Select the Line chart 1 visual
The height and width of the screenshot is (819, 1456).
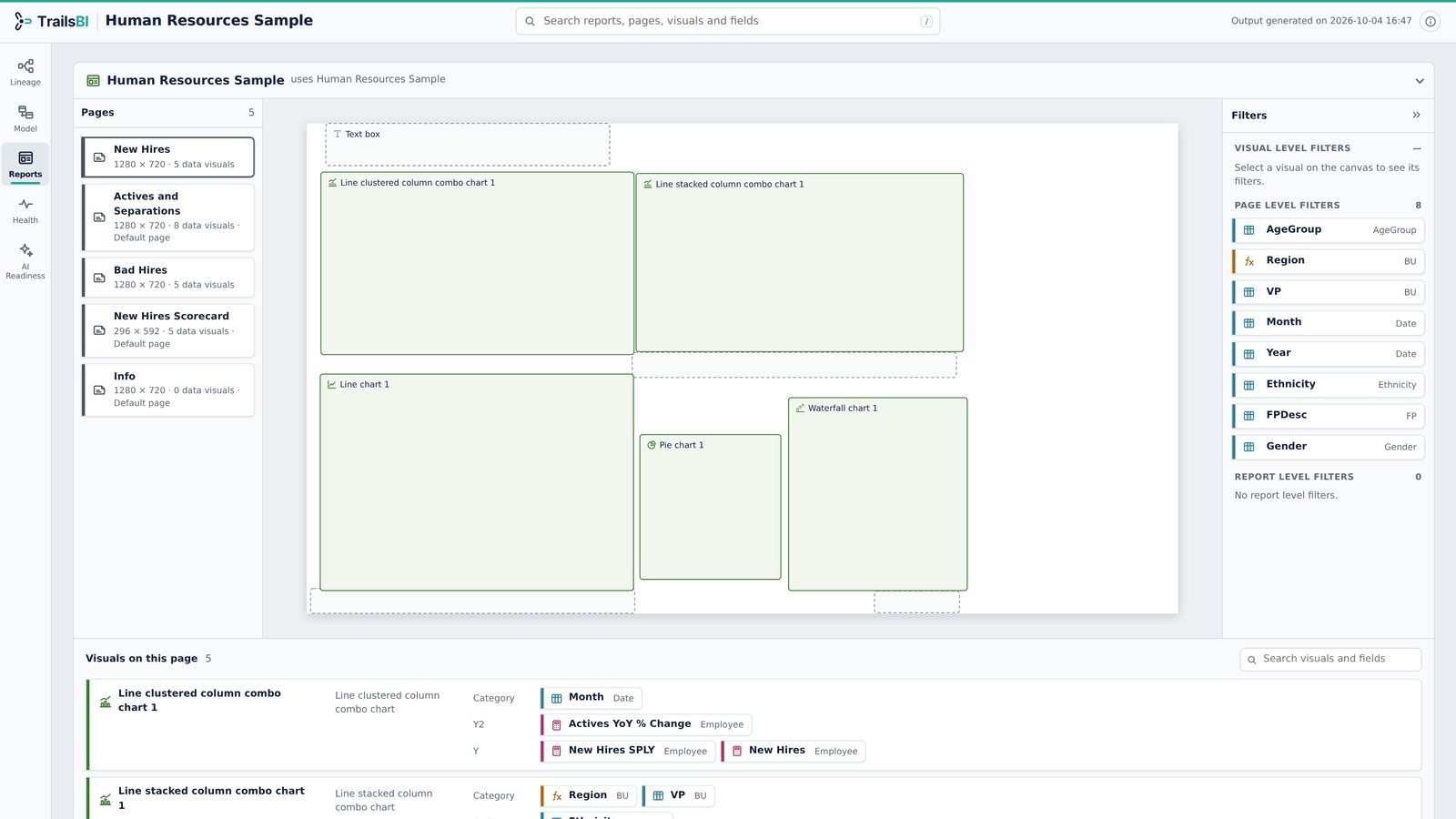coord(477,482)
